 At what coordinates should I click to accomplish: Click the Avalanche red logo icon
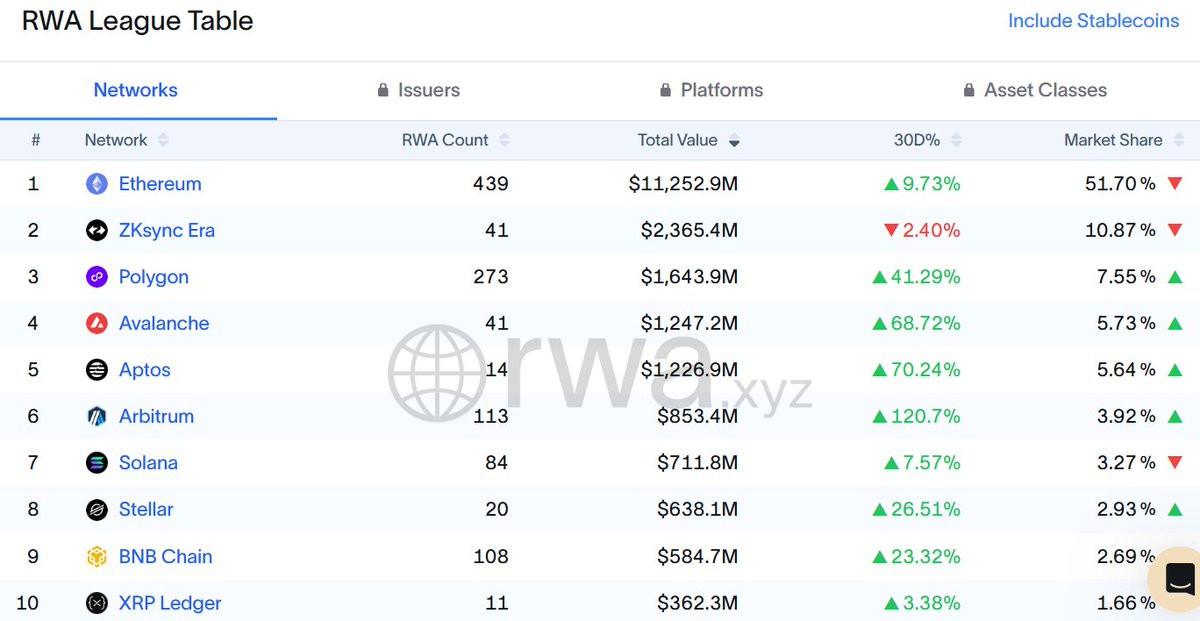coord(97,323)
